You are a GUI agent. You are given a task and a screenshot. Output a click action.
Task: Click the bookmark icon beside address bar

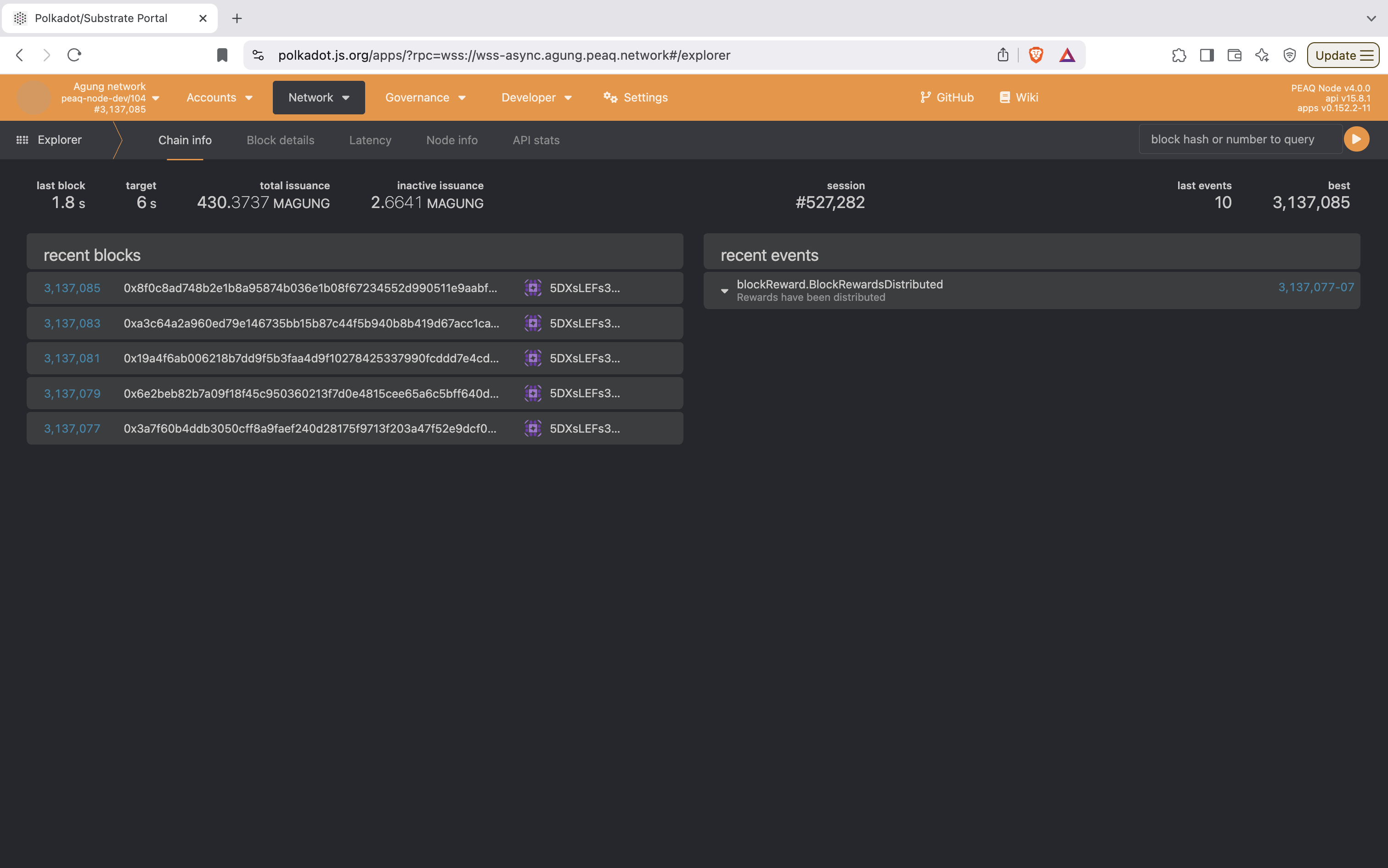(x=222, y=55)
